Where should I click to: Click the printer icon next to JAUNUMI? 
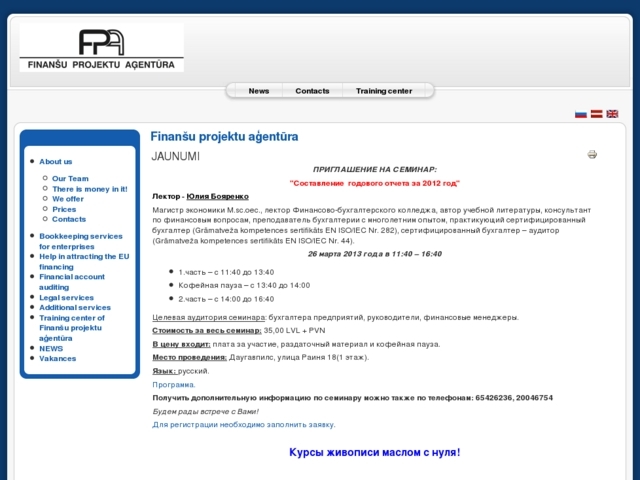pos(592,154)
